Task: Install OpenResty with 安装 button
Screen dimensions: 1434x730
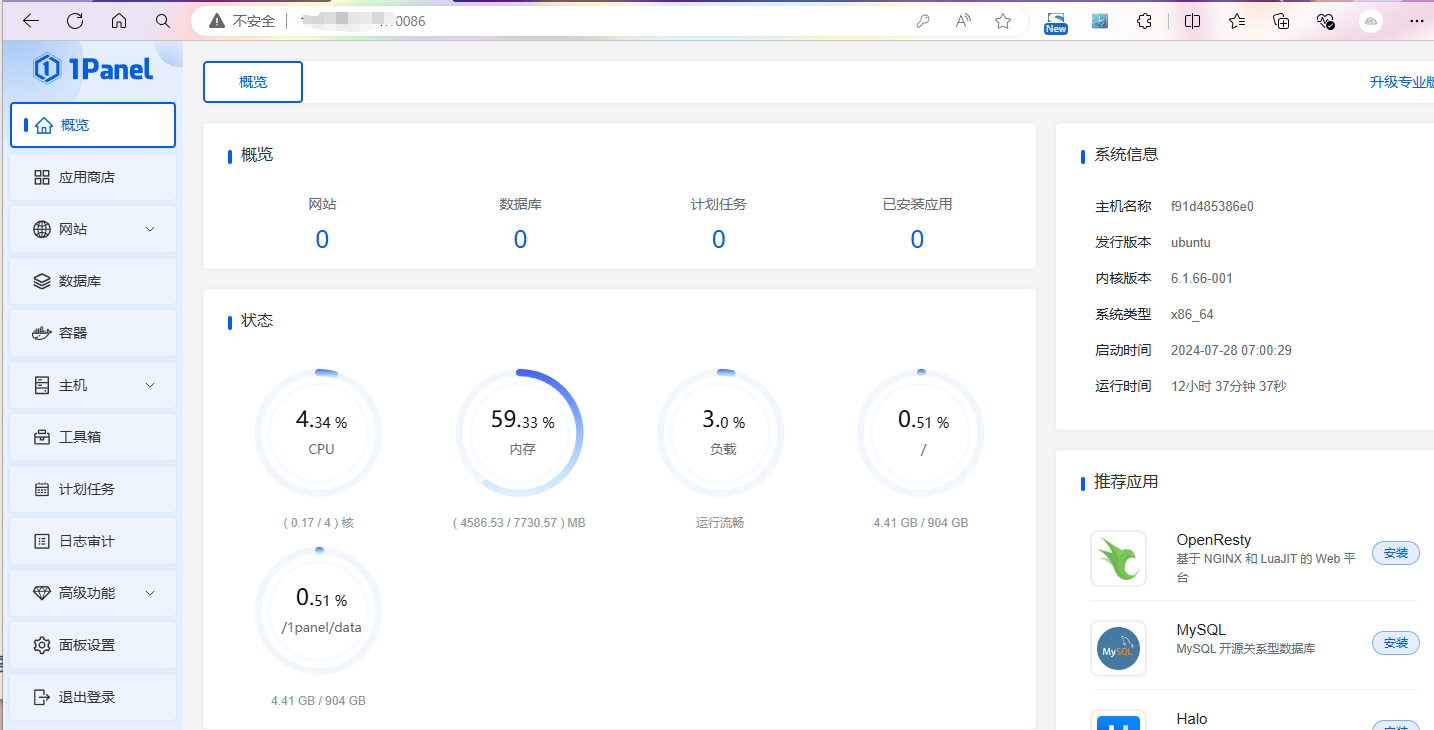Action: [x=1395, y=553]
